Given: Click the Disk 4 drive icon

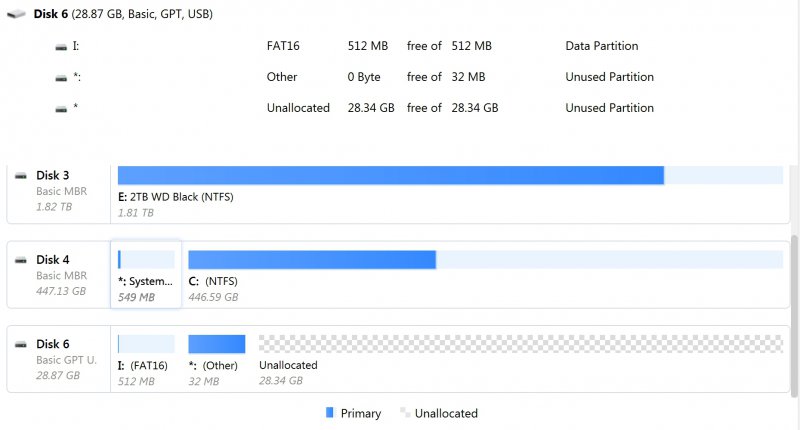Looking at the screenshot, I should click(x=21, y=260).
